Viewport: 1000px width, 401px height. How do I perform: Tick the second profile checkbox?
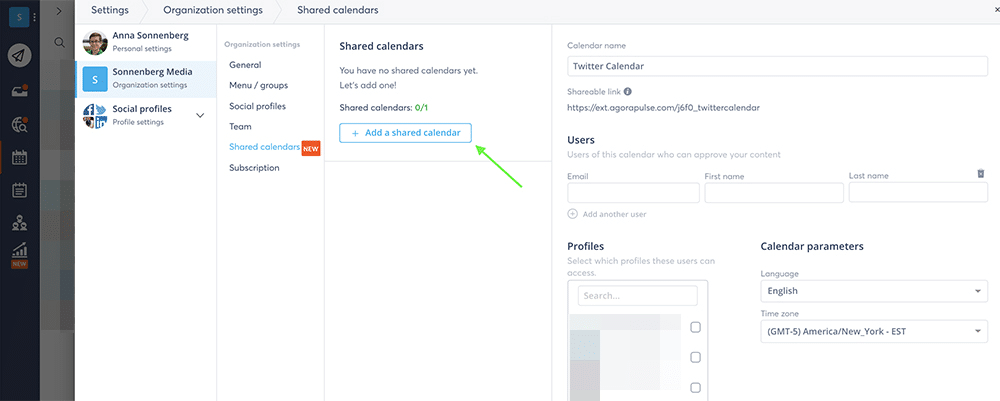tap(696, 357)
